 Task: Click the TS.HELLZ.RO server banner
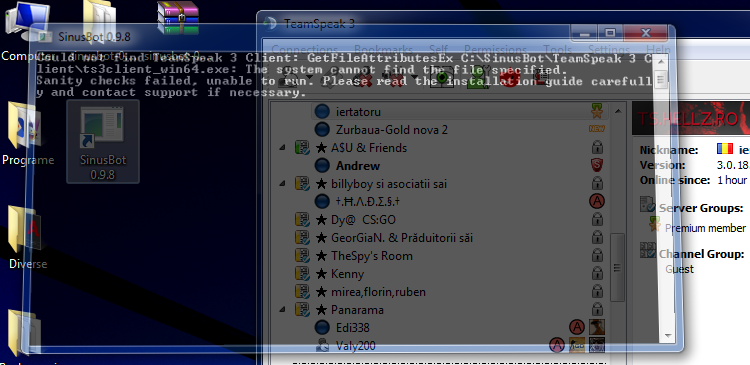click(x=691, y=118)
